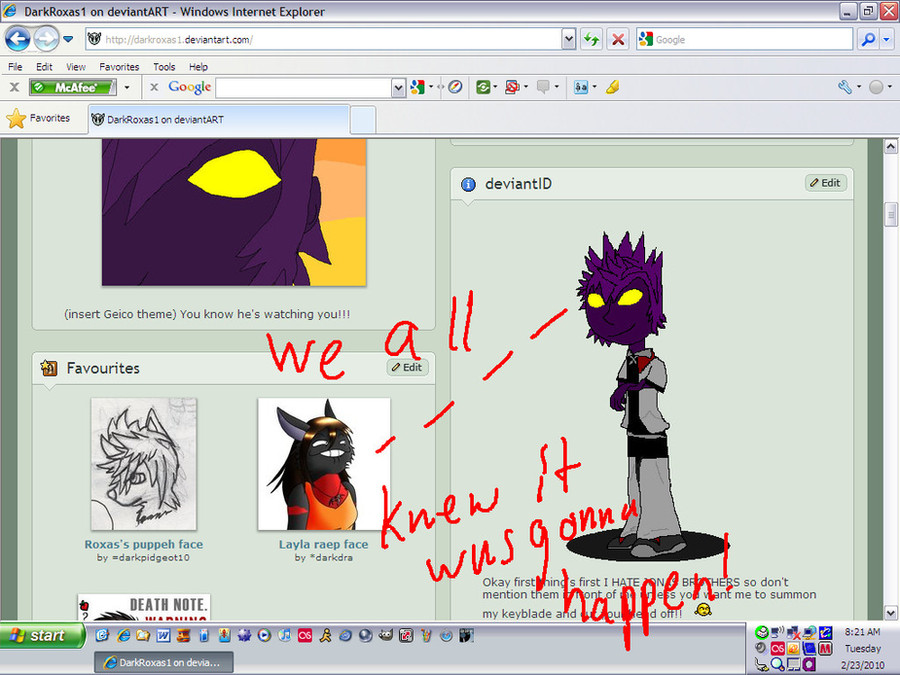Open the Favorites menu
900x675 pixels.
(119, 67)
